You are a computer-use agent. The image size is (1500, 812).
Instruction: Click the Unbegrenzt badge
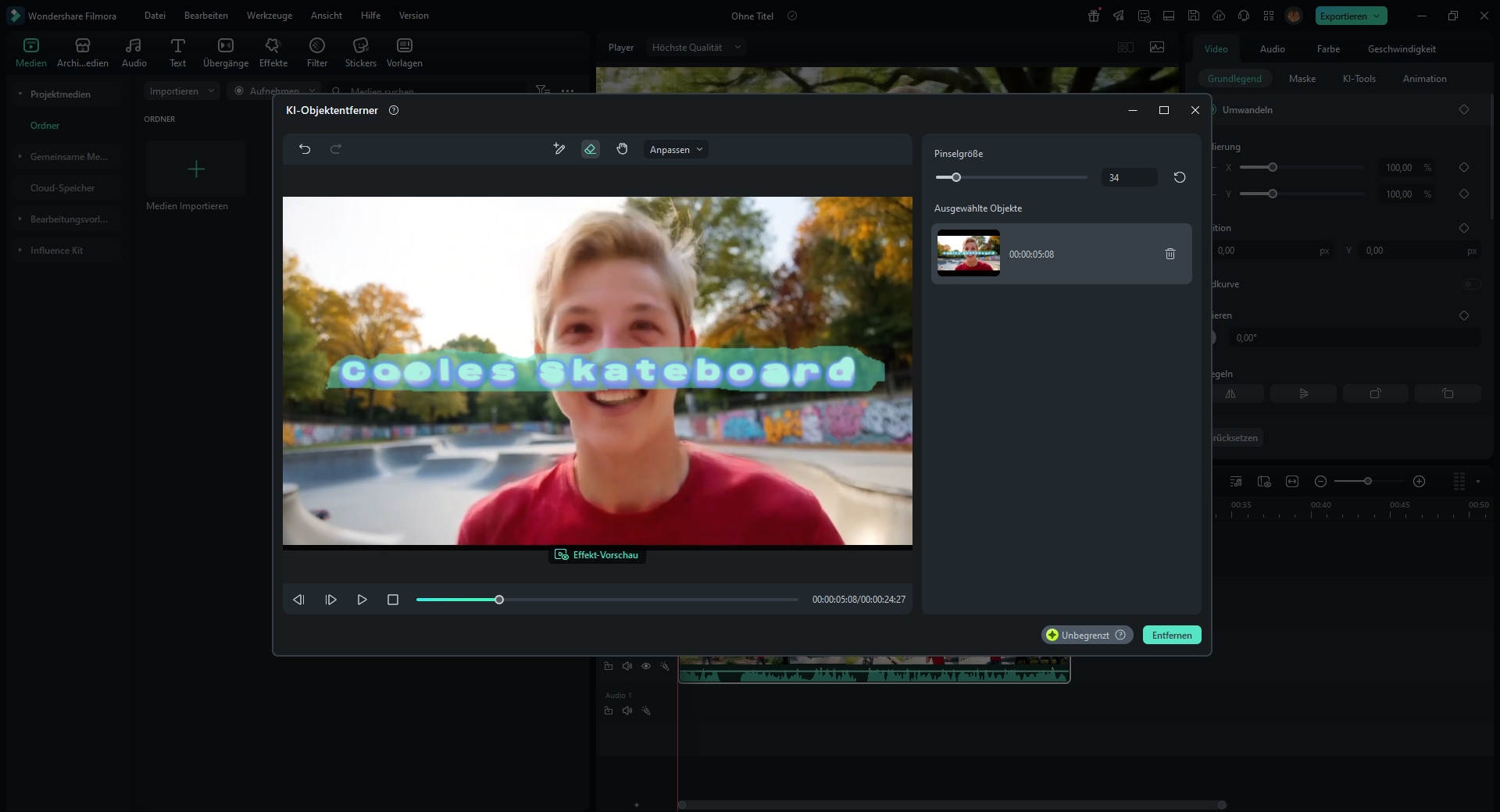(x=1087, y=635)
